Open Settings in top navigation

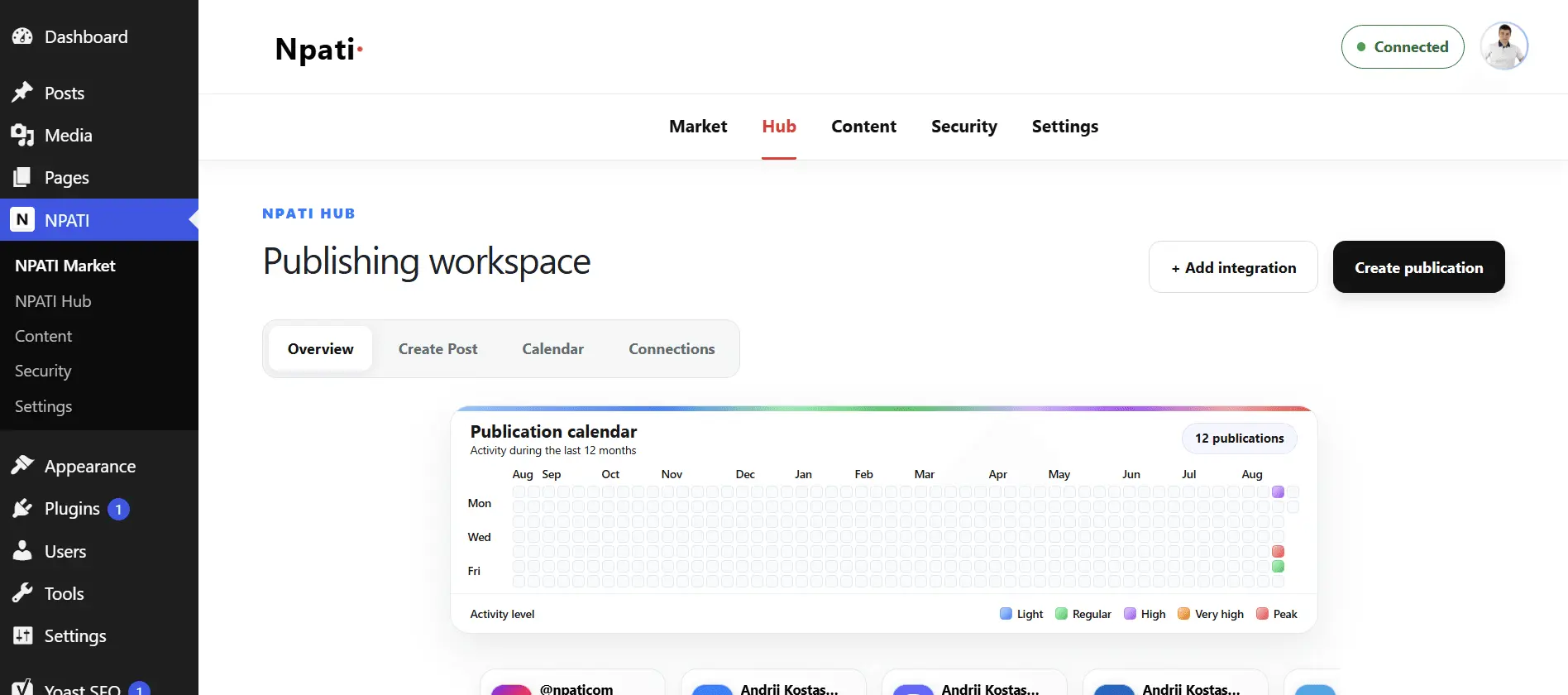[1065, 127]
